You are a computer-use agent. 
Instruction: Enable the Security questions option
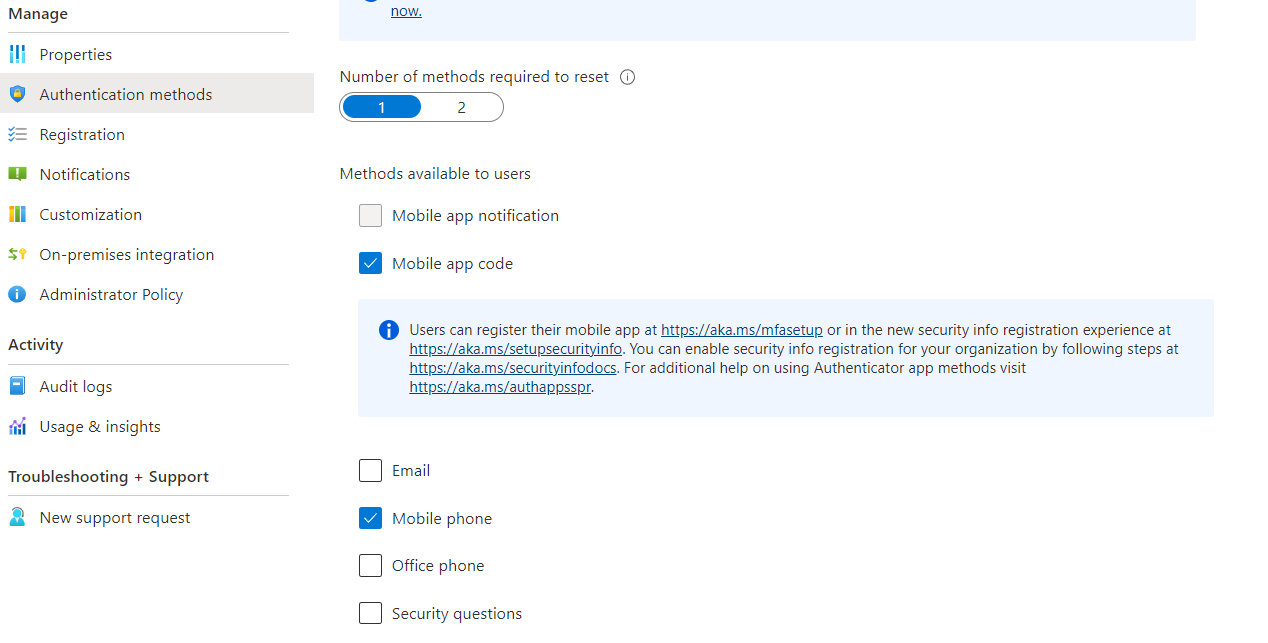click(370, 613)
